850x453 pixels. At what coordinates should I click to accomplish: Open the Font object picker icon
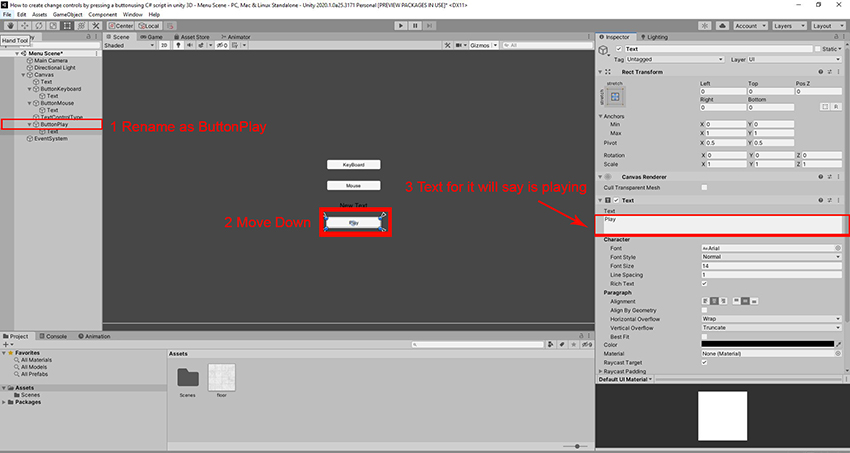coord(838,248)
